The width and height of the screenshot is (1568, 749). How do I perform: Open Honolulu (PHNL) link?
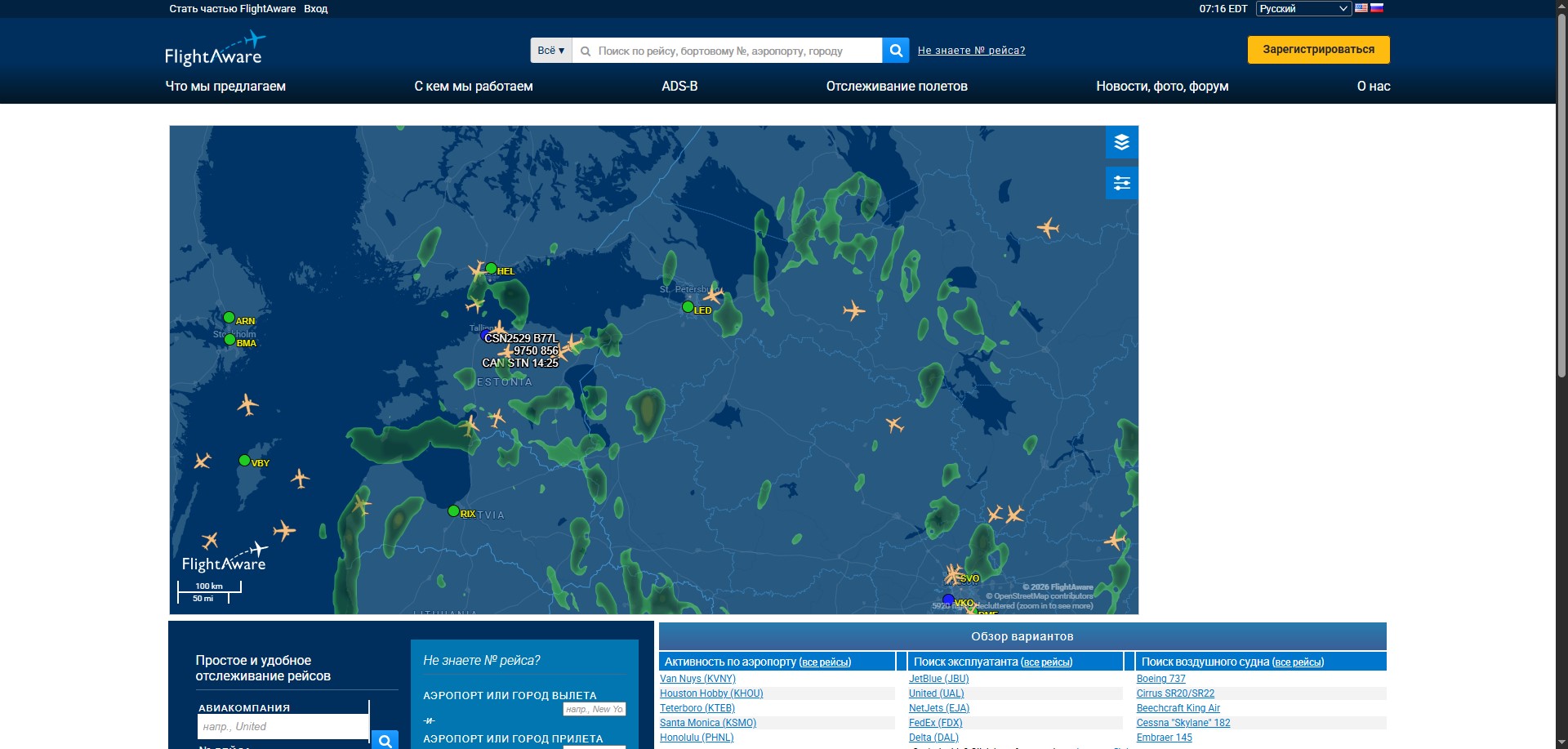coord(697,738)
